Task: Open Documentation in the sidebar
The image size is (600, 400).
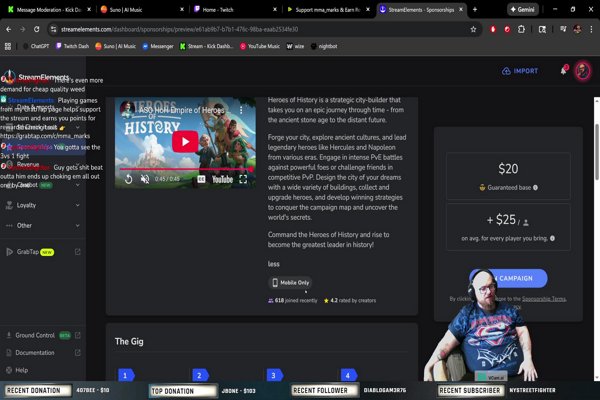Action: [34, 353]
